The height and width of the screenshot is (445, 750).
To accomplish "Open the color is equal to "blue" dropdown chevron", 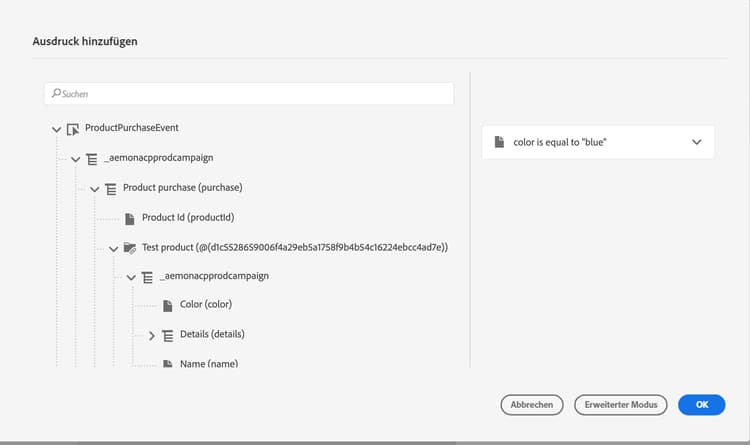I will pyautogui.click(x=697, y=143).
